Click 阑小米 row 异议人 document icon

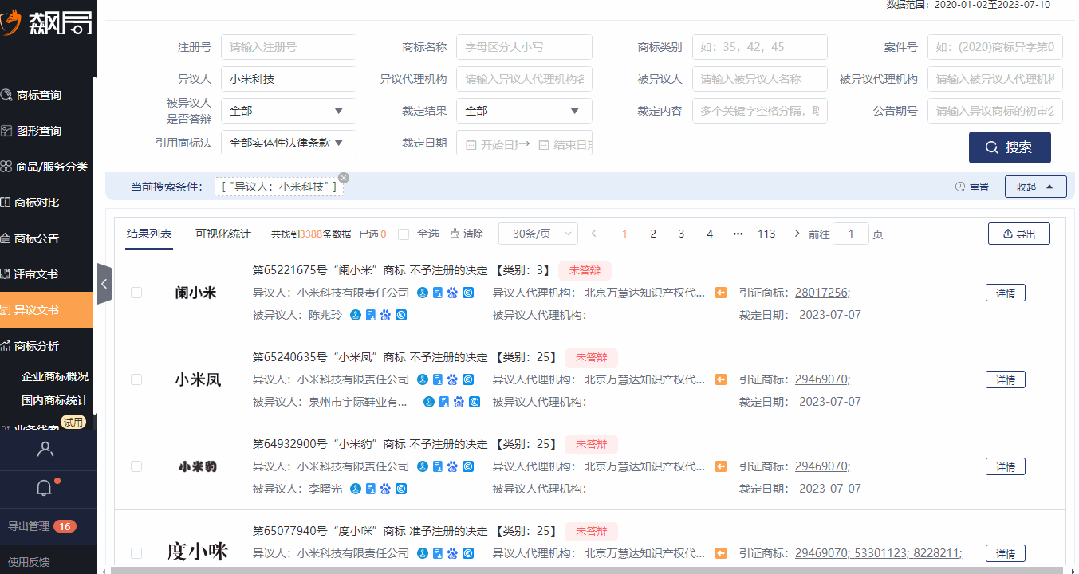pyautogui.click(x=438, y=293)
